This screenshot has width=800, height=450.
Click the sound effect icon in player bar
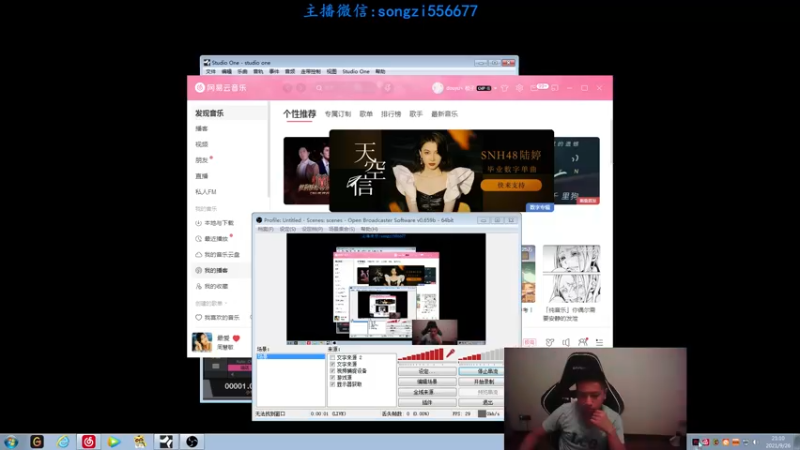point(549,342)
